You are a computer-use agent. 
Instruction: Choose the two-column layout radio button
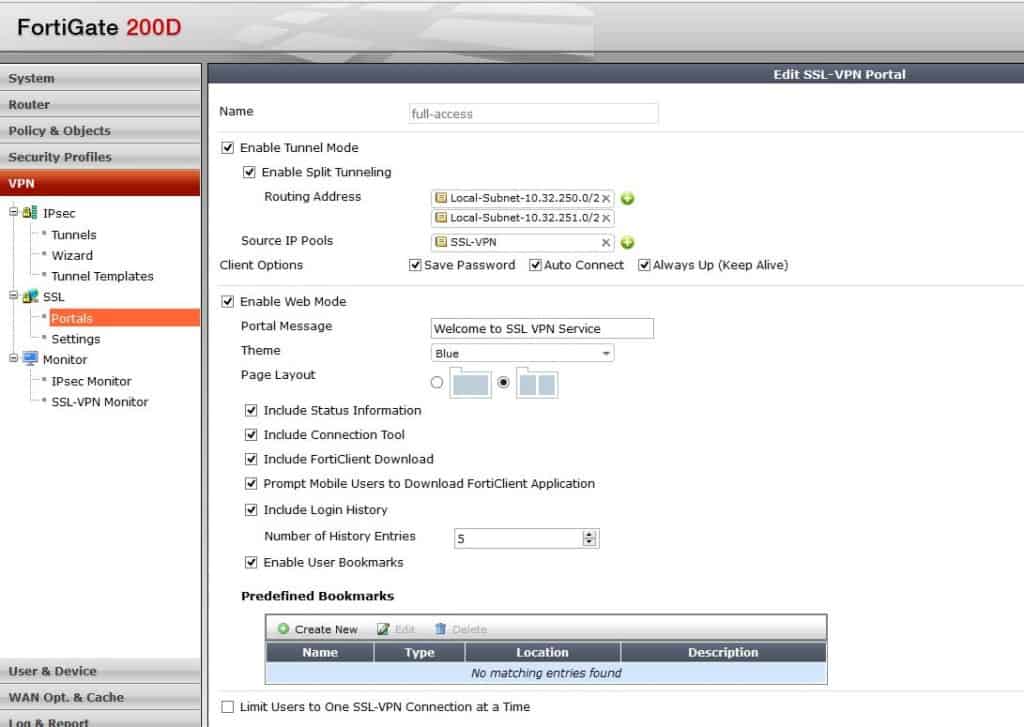pyautogui.click(x=503, y=382)
